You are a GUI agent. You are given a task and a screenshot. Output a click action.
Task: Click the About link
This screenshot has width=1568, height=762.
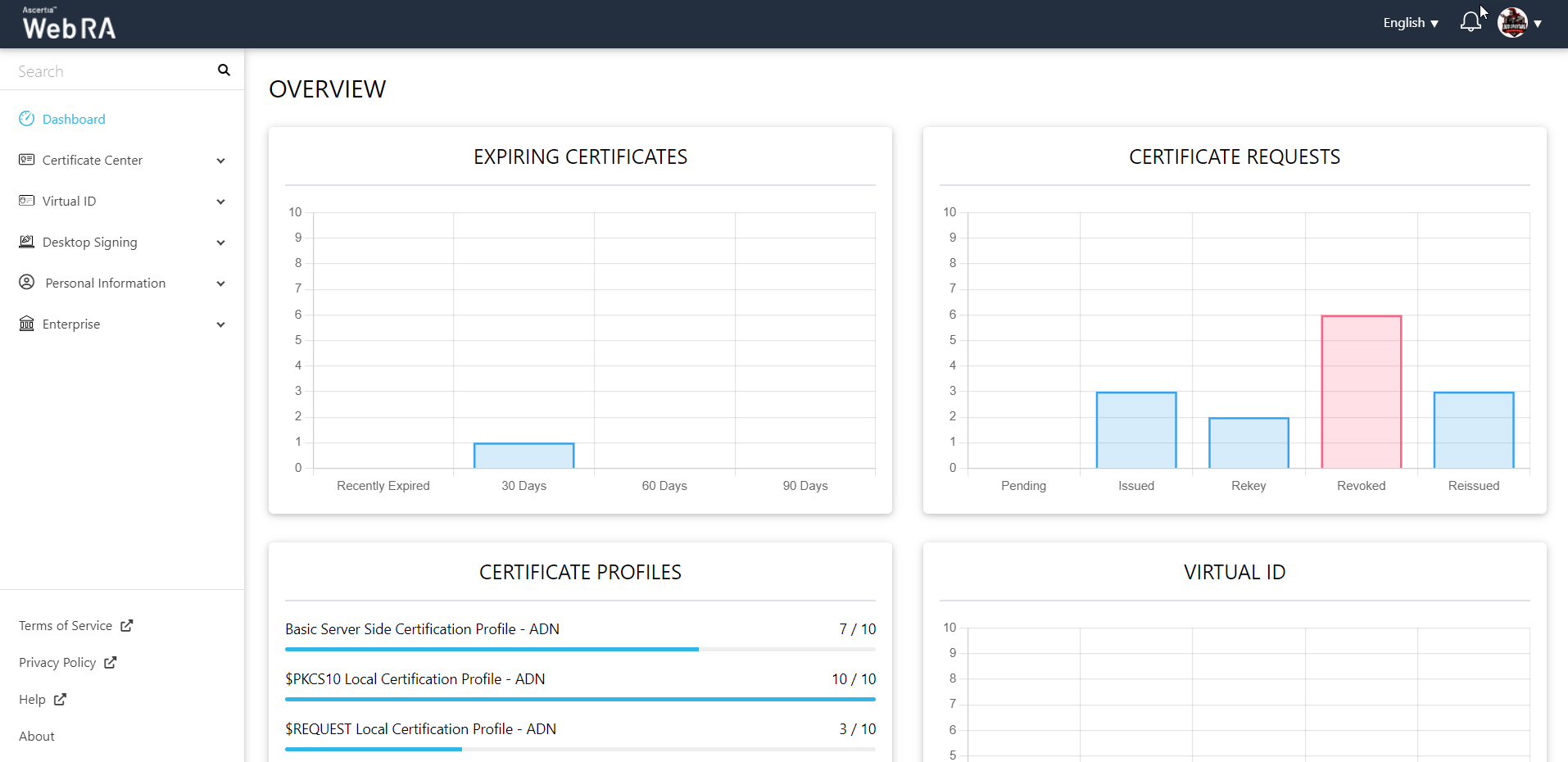[x=37, y=737]
